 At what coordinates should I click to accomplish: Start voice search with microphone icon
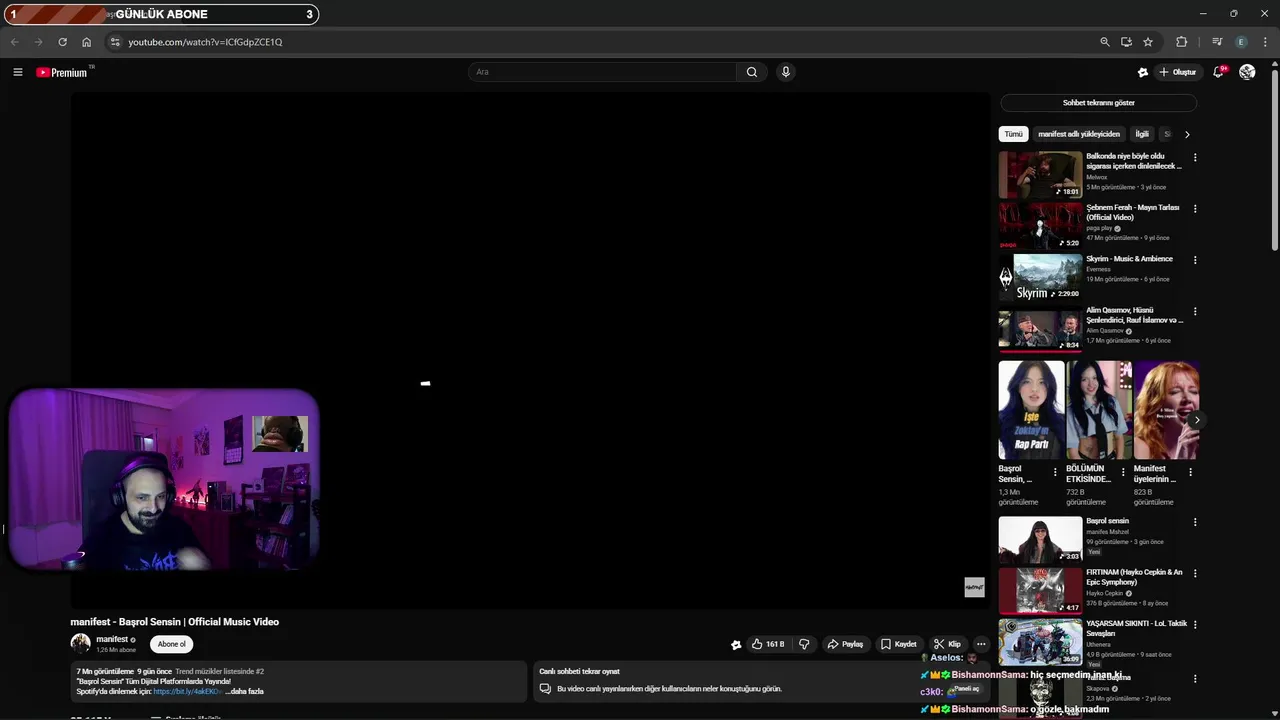786,72
